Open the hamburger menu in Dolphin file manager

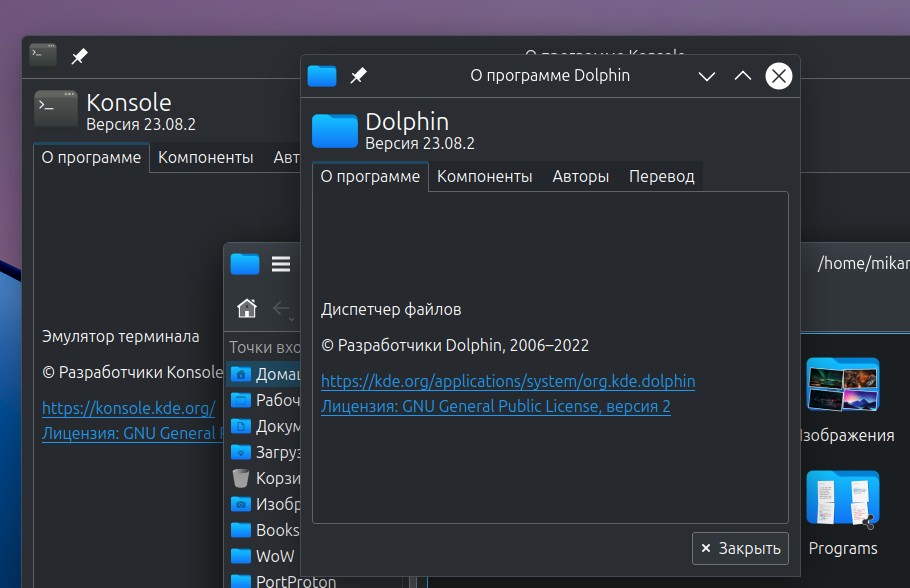pos(281,264)
